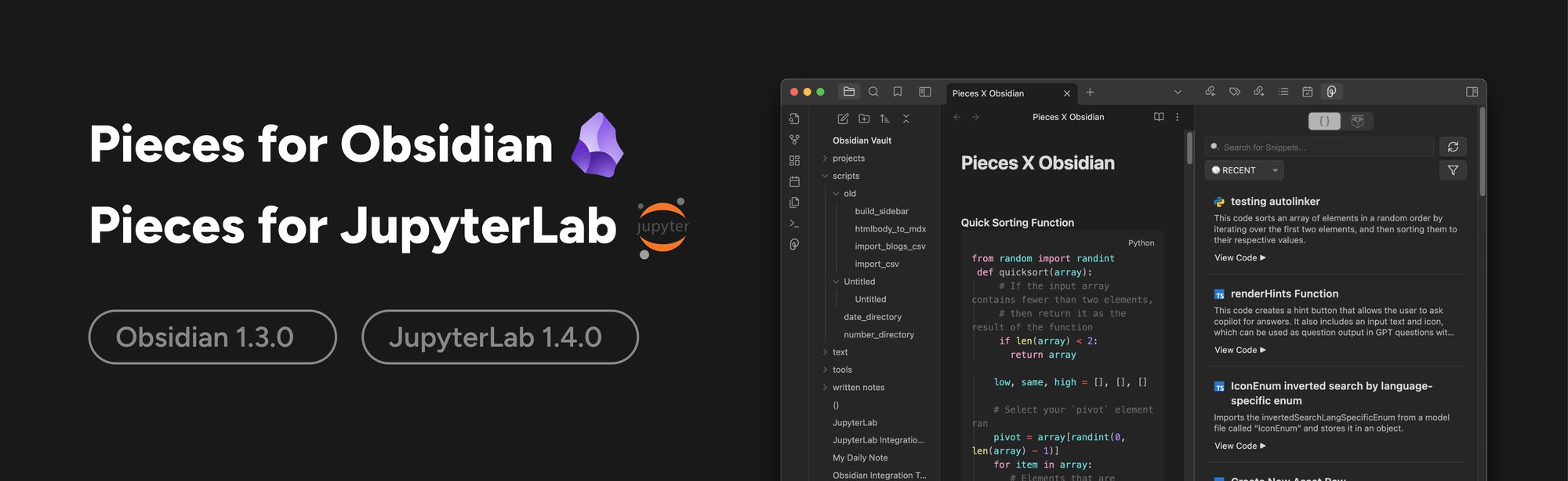Image resolution: width=1568 pixels, height=481 pixels.
Task: Open the graph view ribbon icon
Action: point(794,140)
